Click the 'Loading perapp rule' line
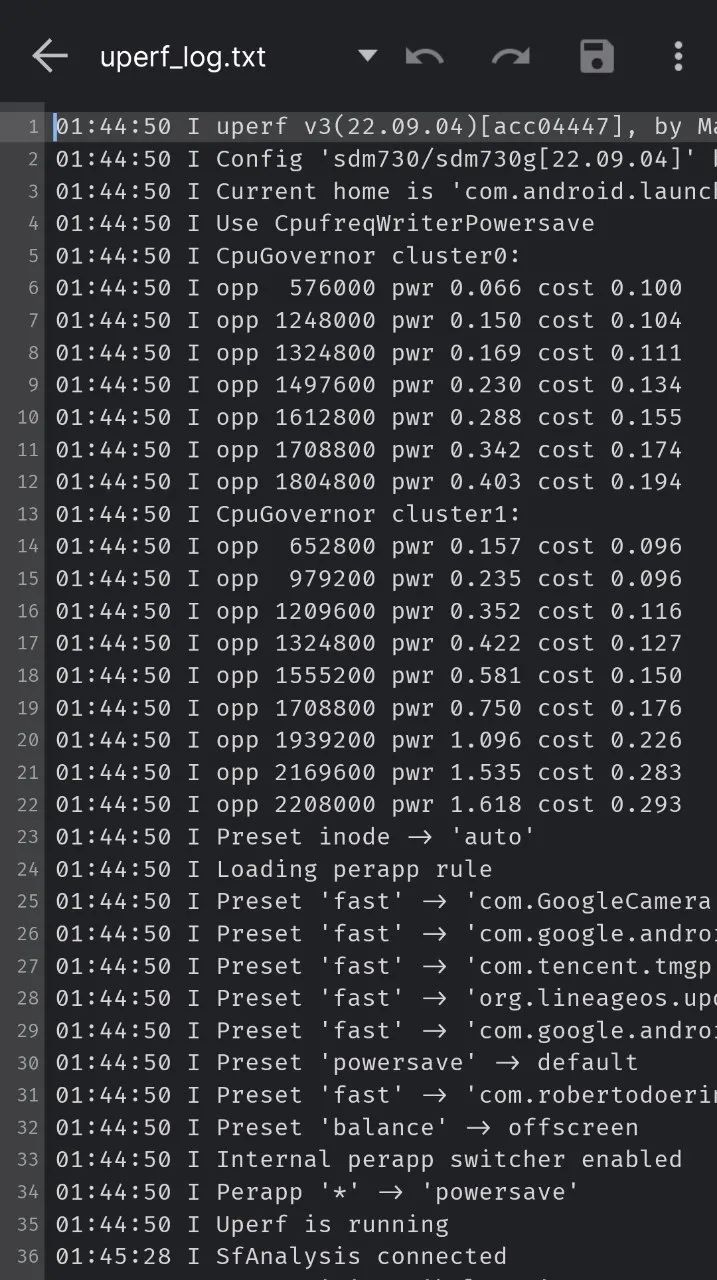The height and width of the screenshot is (1280, 717). (x=354, y=869)
